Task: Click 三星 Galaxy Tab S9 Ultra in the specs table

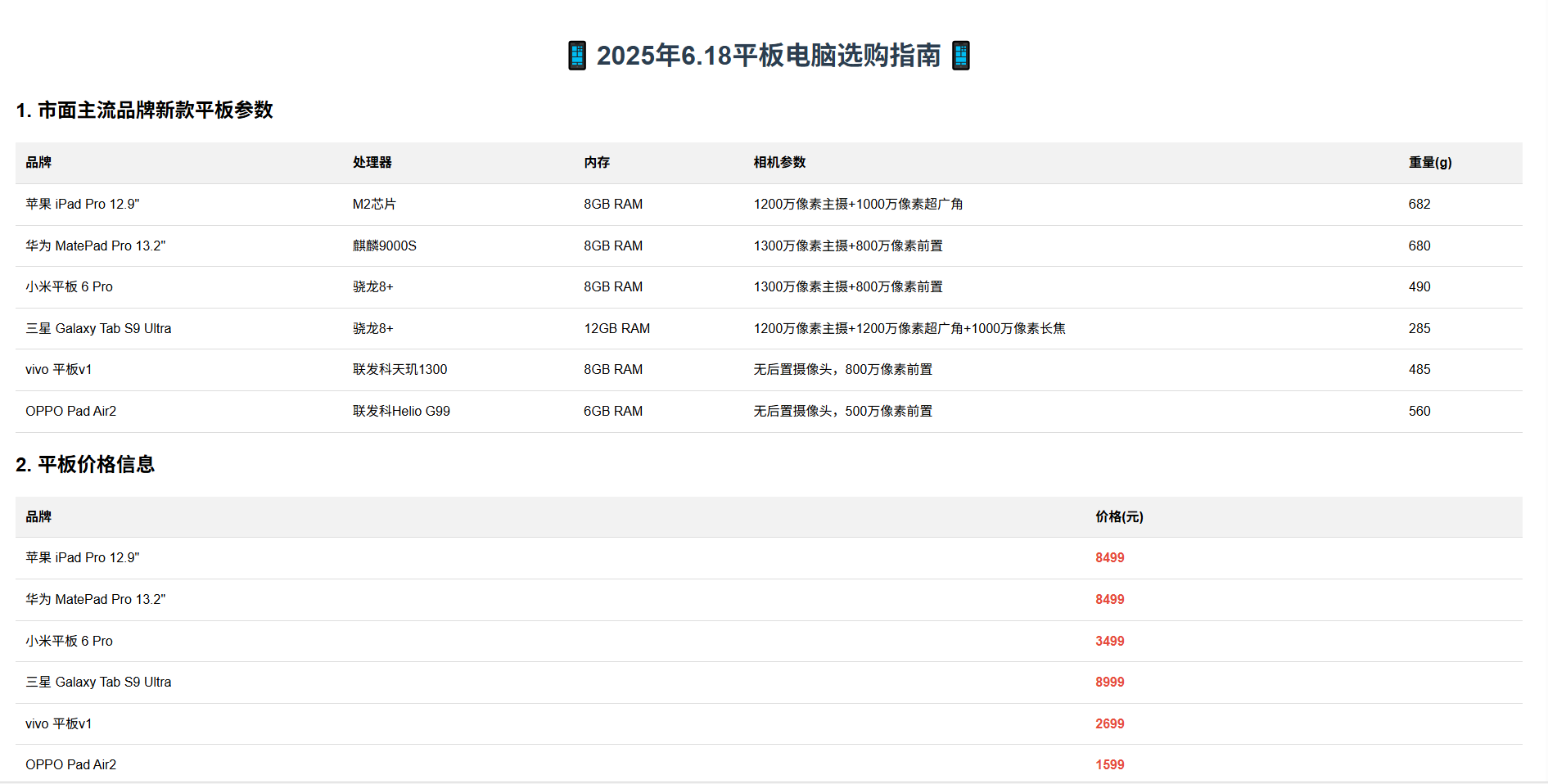Action: tap(98, 328)
